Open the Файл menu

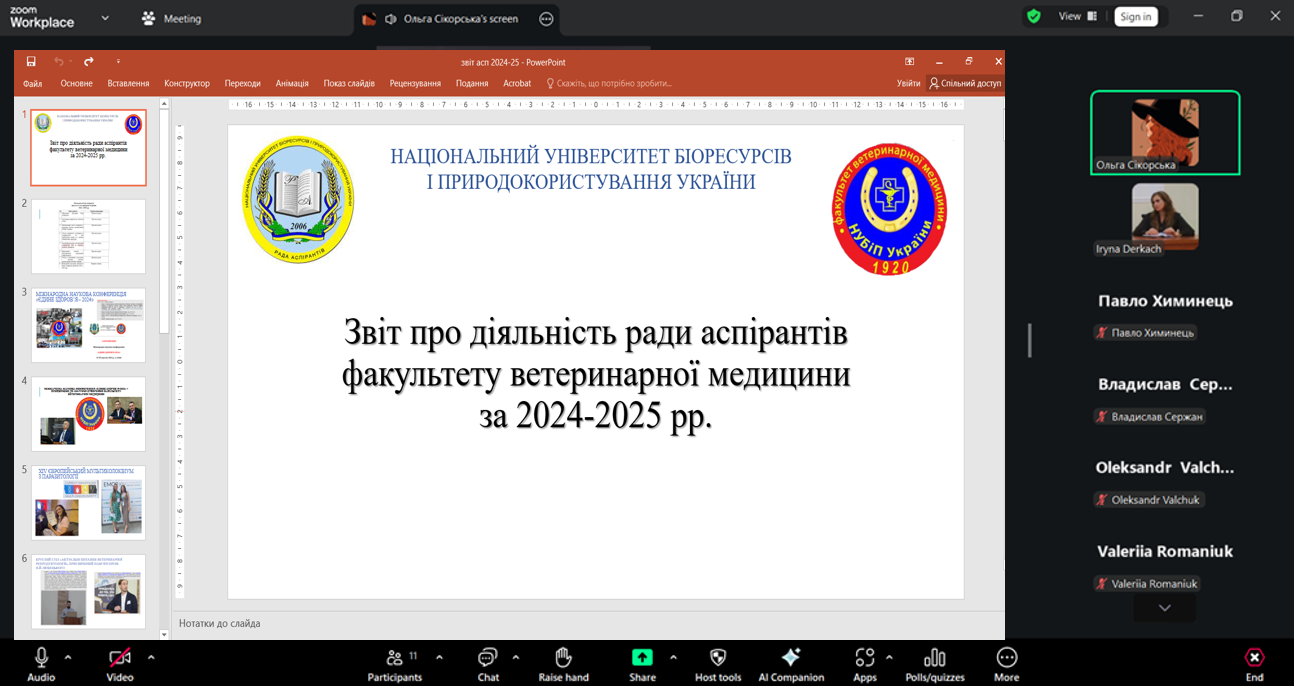32,84
